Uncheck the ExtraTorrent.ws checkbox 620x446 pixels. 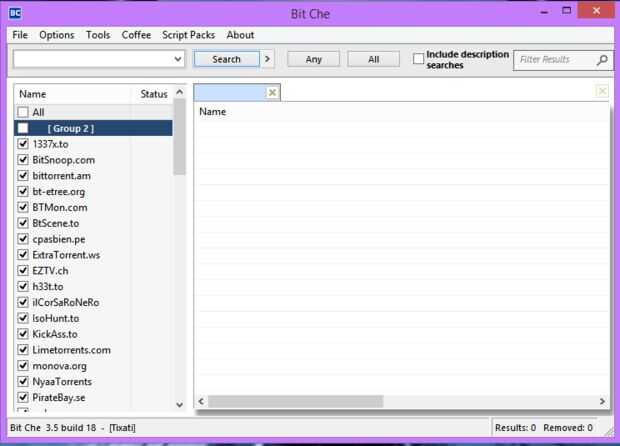(23, 255)
